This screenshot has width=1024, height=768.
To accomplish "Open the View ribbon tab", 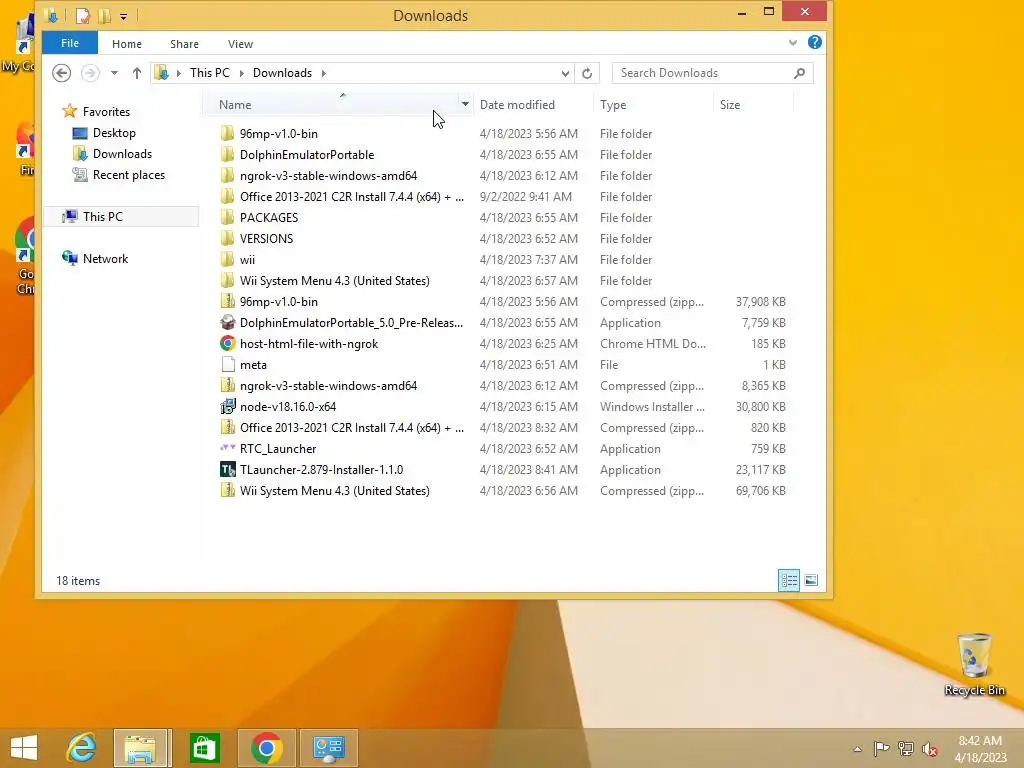I will pos(240,44).
